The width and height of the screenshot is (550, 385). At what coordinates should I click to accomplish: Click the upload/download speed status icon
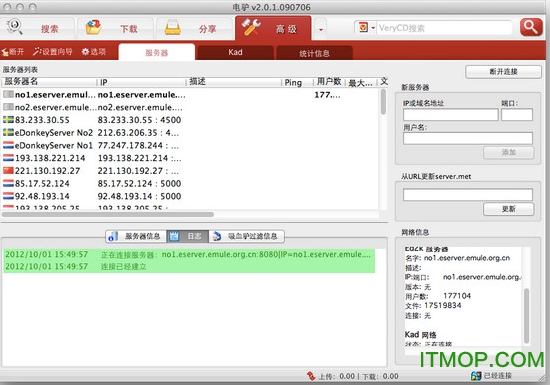pyautogui.click(x=311, y=376)
